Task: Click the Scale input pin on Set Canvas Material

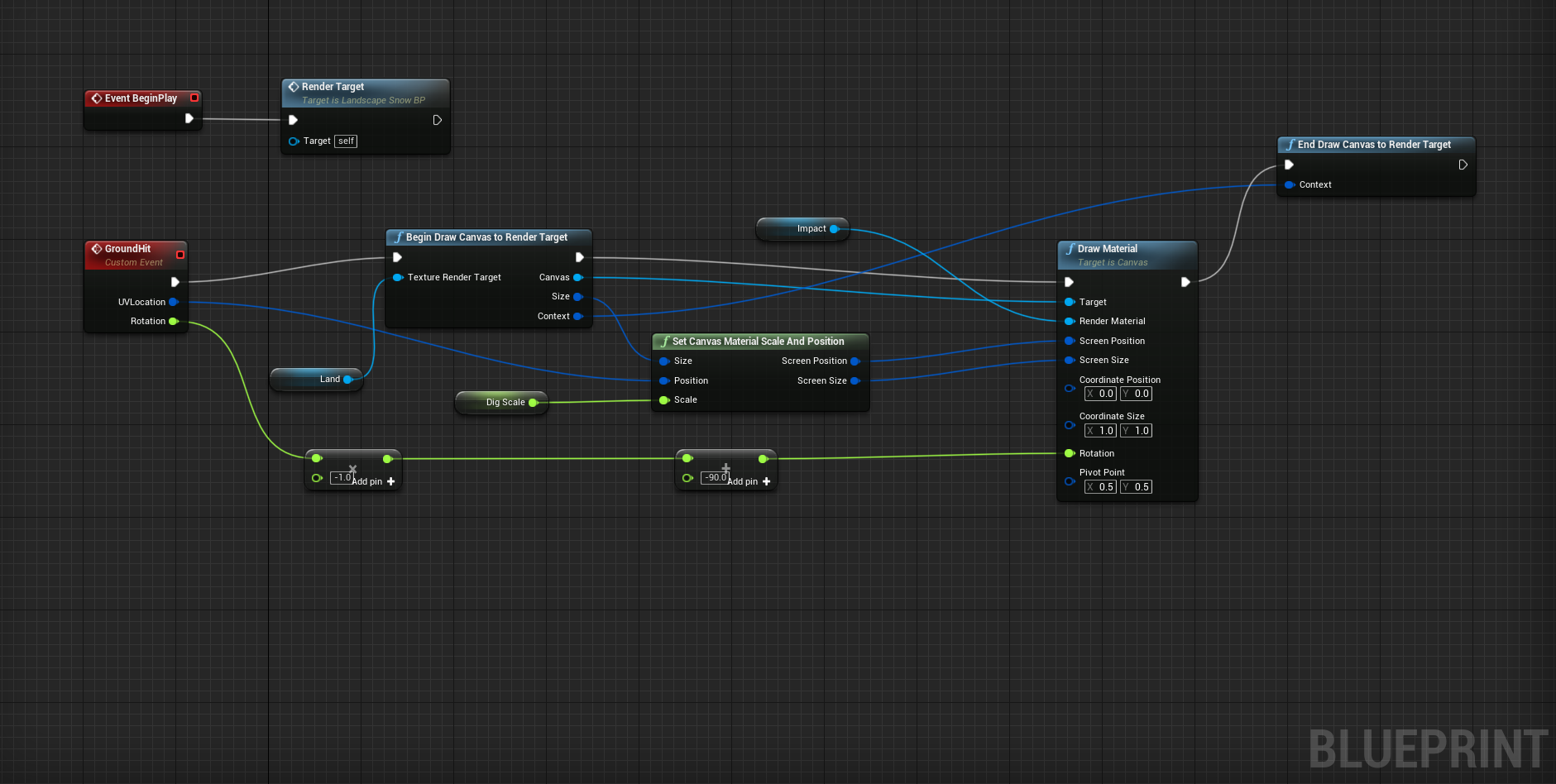Action: pyautogui.click(x=663, y=400)
